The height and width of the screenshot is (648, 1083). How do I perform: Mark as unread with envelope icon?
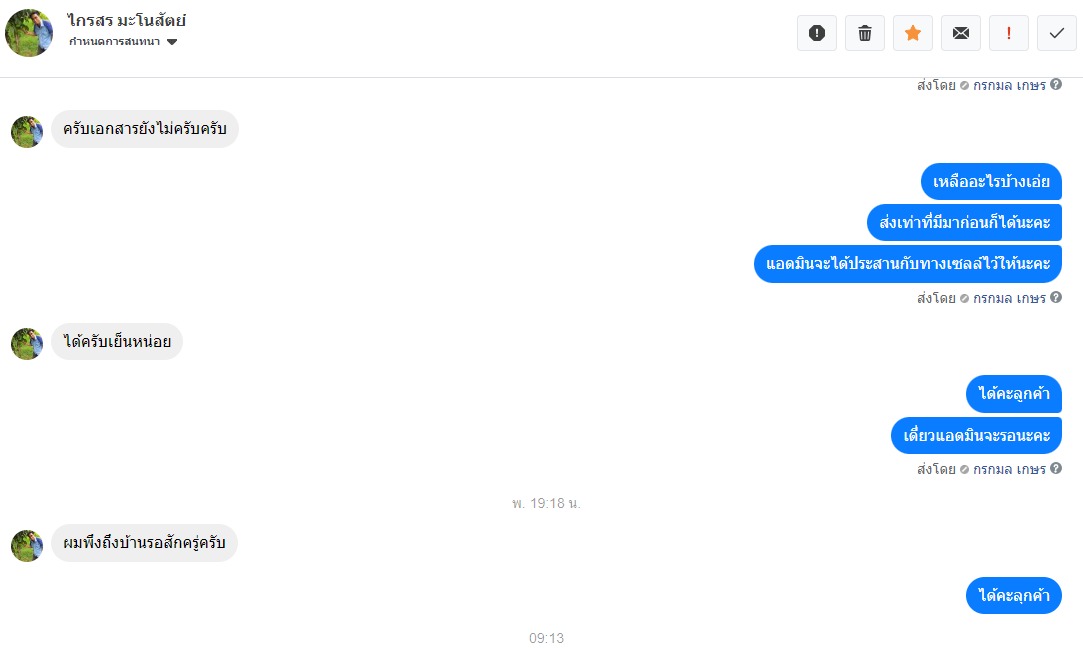pyautogui.click(x=961, y=33)
